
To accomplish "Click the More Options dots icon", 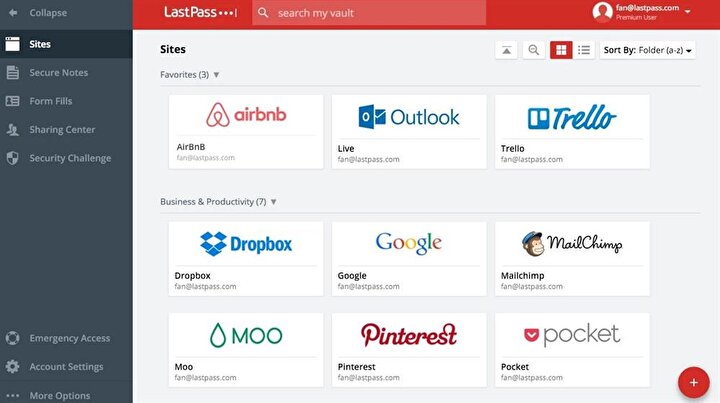I will pos(12,395).
